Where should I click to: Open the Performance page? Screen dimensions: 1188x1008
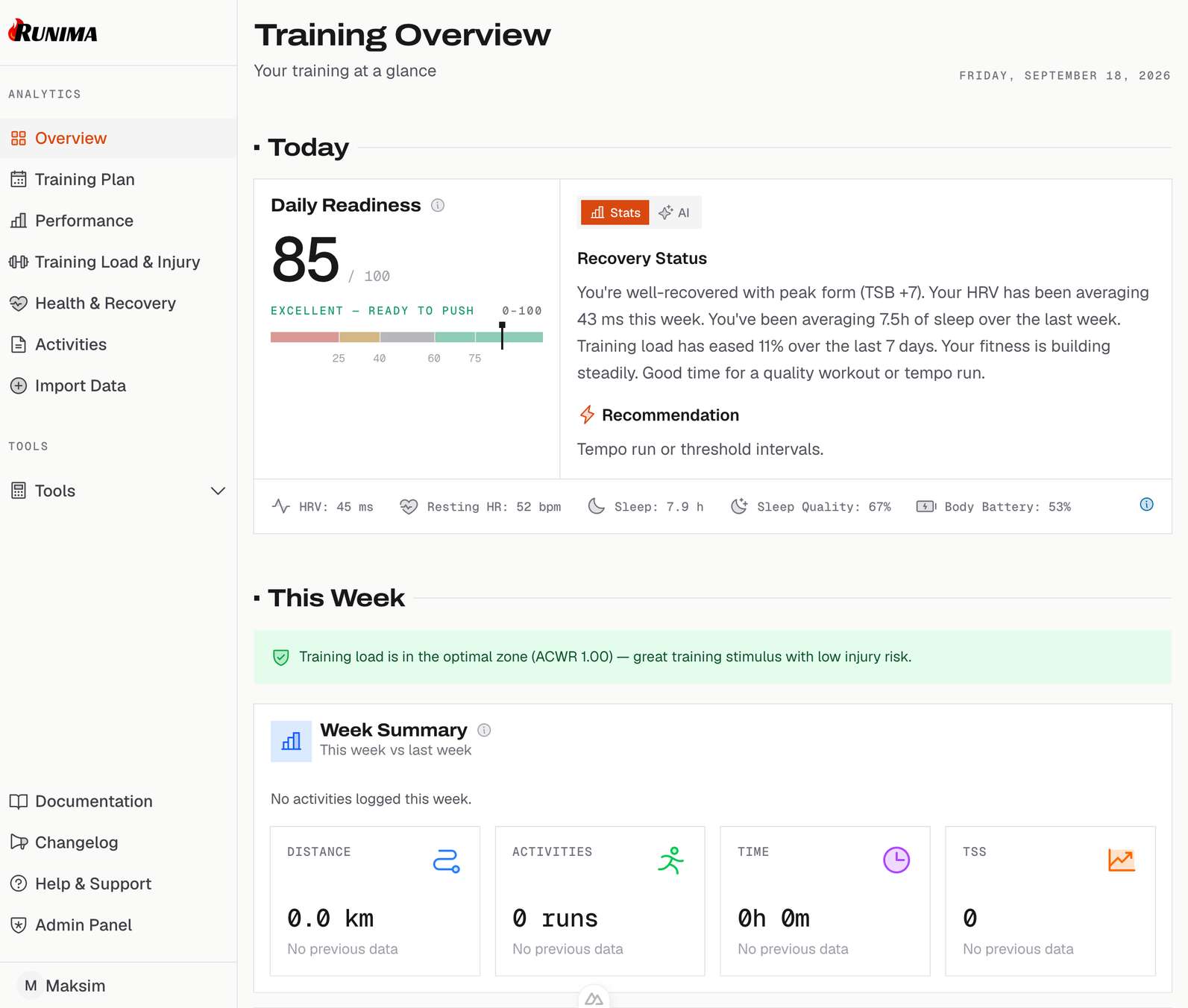click(x=119, y=221)
